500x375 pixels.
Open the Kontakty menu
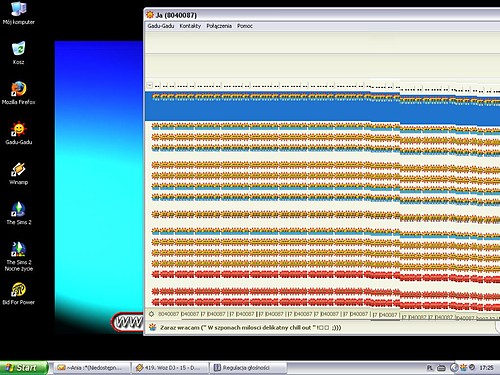(190, 26)
